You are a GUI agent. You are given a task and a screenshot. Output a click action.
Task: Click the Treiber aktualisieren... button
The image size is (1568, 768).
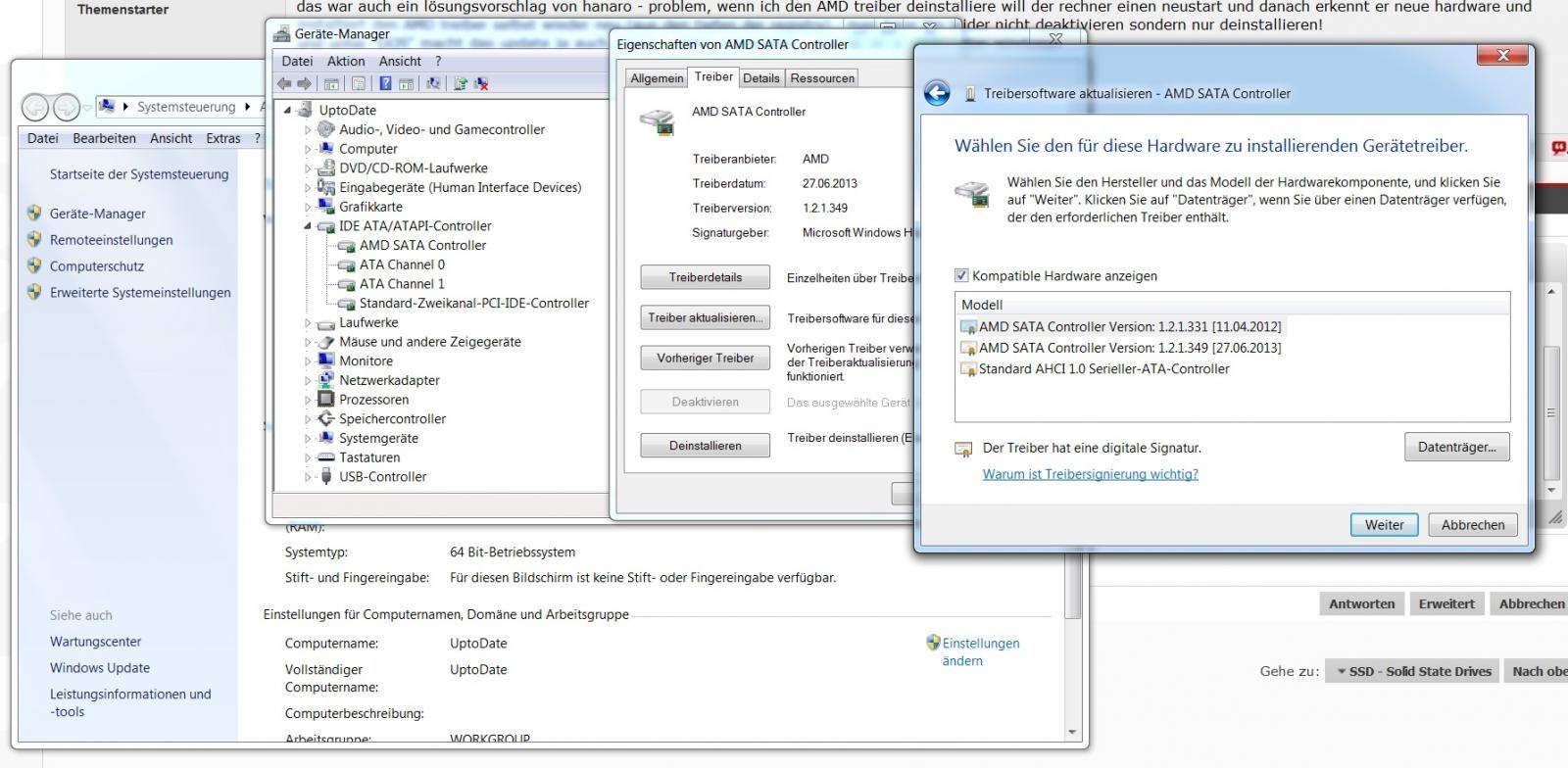(706, 317)
